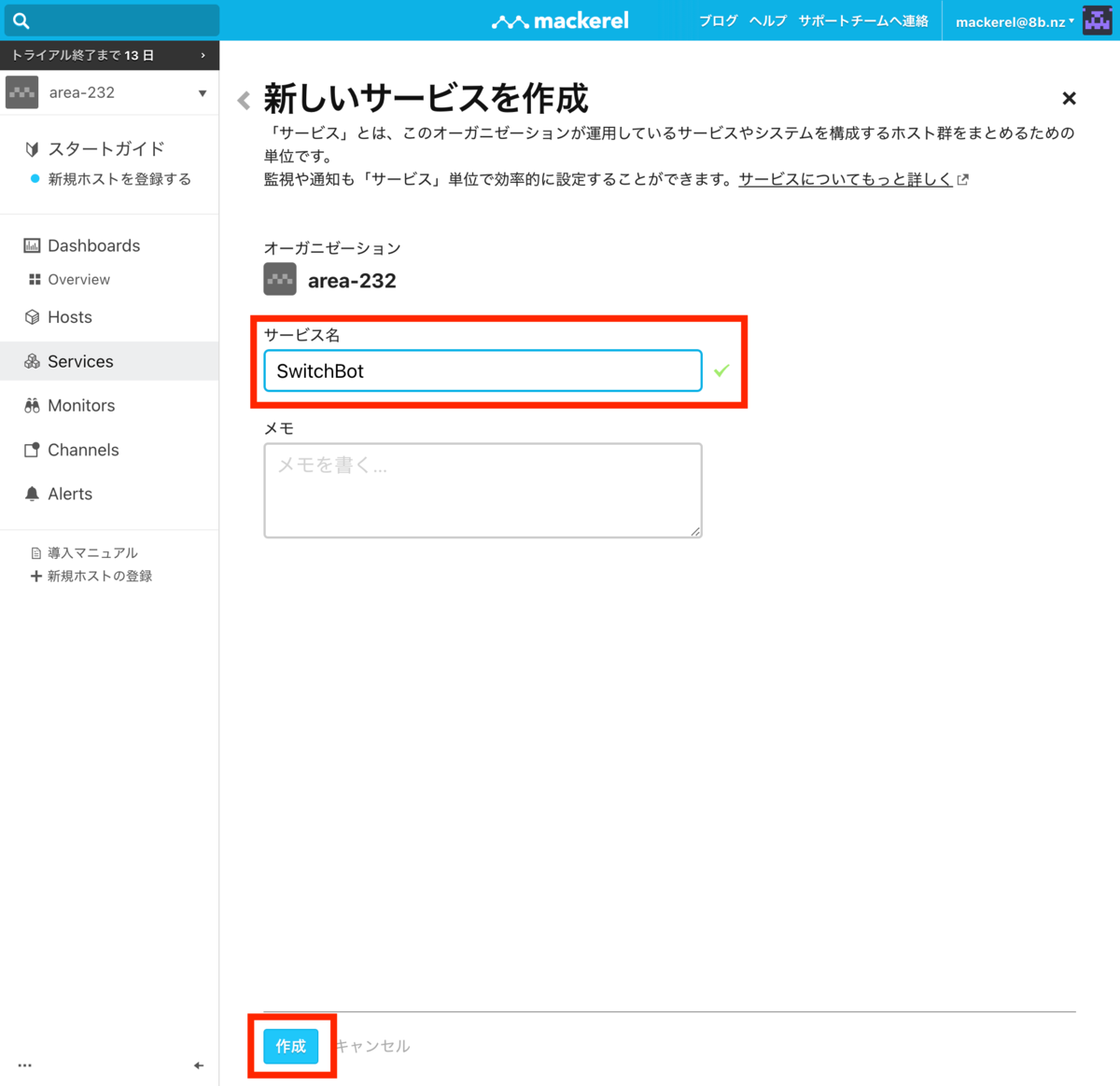
Task: Open the mackerel@8b.nz account menu
Action: pyautogui.click(x=1015, y=21)
